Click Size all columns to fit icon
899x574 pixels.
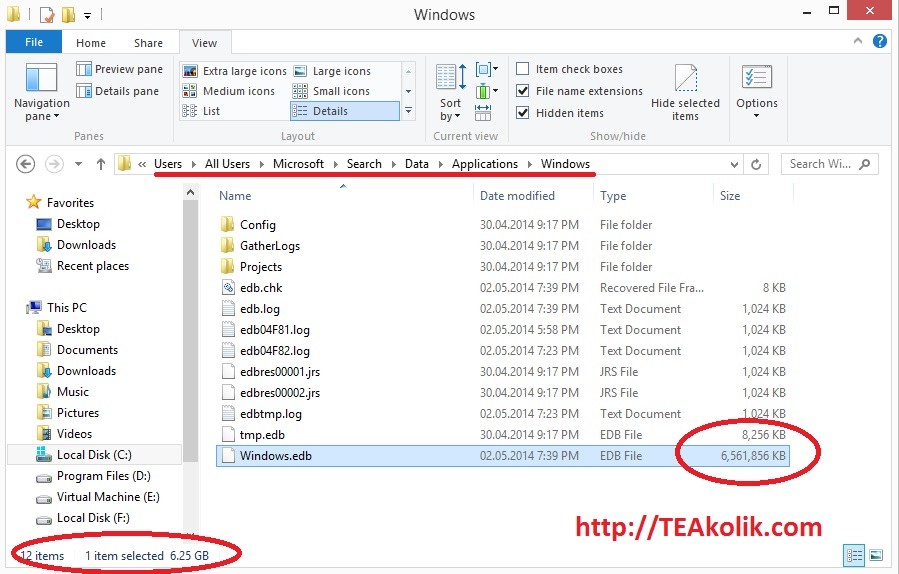[x=483, y=112]
